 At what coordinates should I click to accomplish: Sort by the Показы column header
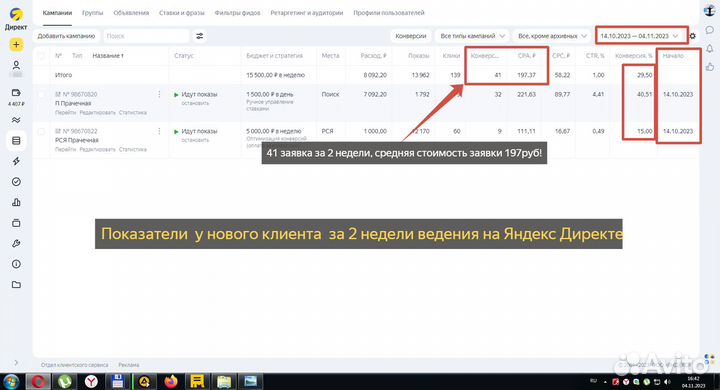pos(418,56)
